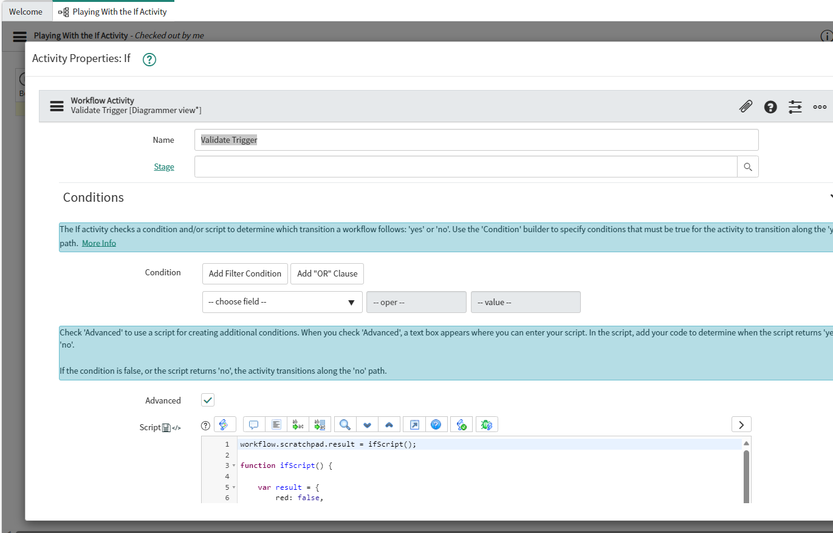Click the find previous up arrow
833x533 pixels.
389,425
